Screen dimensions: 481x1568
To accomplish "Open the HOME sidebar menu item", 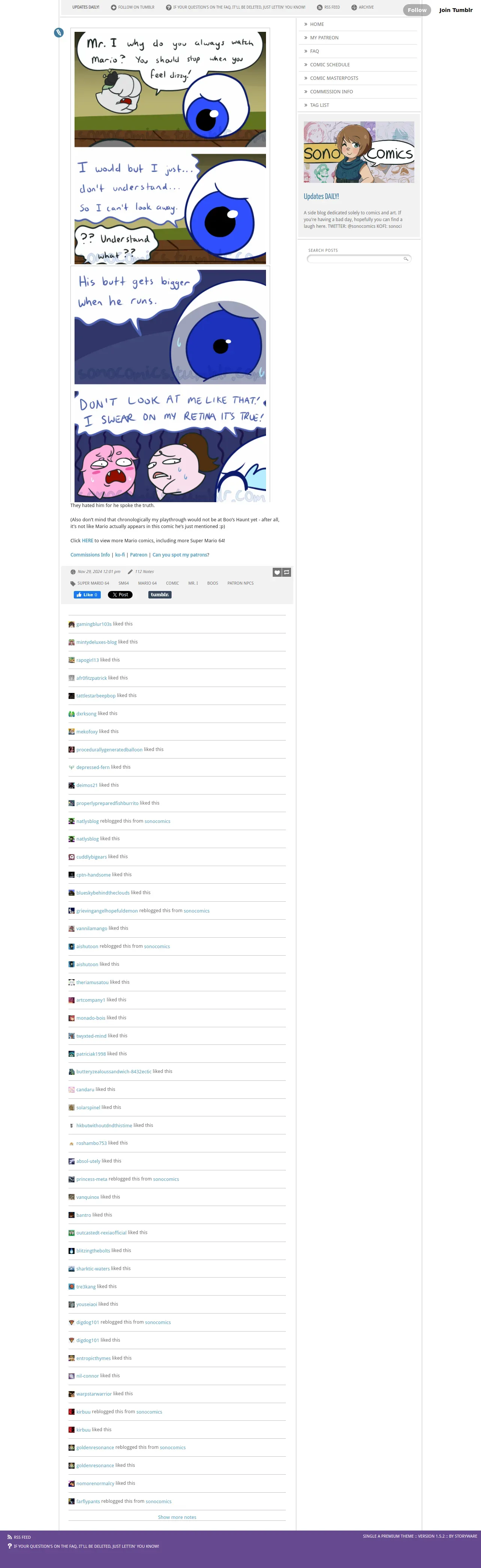I will [317, 24].
